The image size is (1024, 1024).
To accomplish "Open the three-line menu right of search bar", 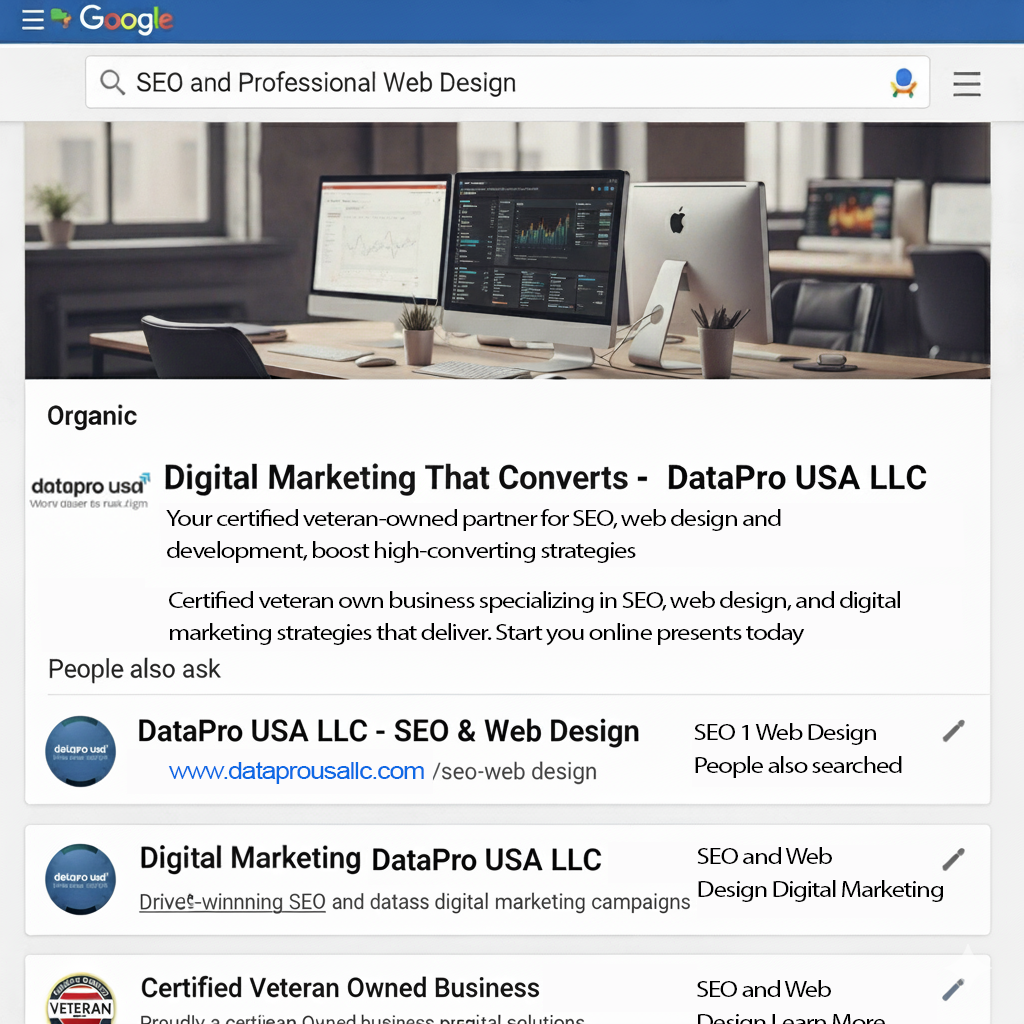I will pos(966,84).
